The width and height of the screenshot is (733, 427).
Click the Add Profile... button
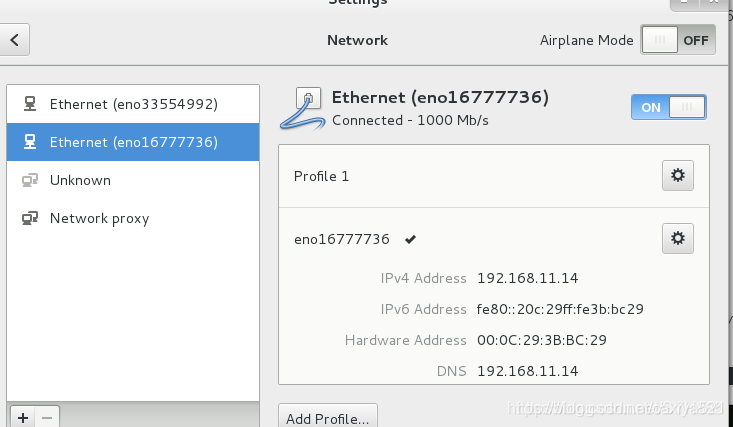coord(328,418)
